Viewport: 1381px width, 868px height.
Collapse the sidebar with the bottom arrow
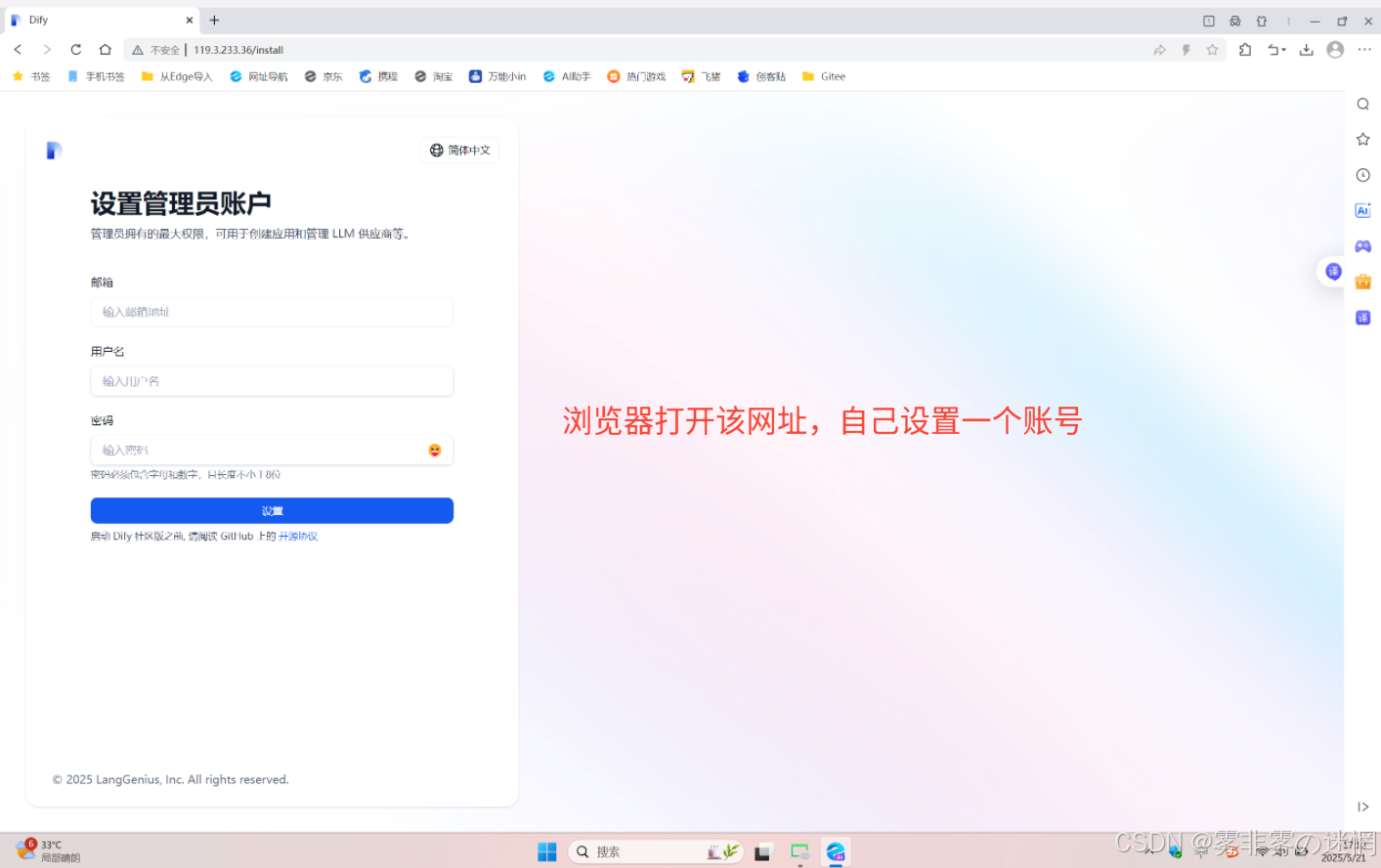pyautogui.click(x=1362, y=806)
